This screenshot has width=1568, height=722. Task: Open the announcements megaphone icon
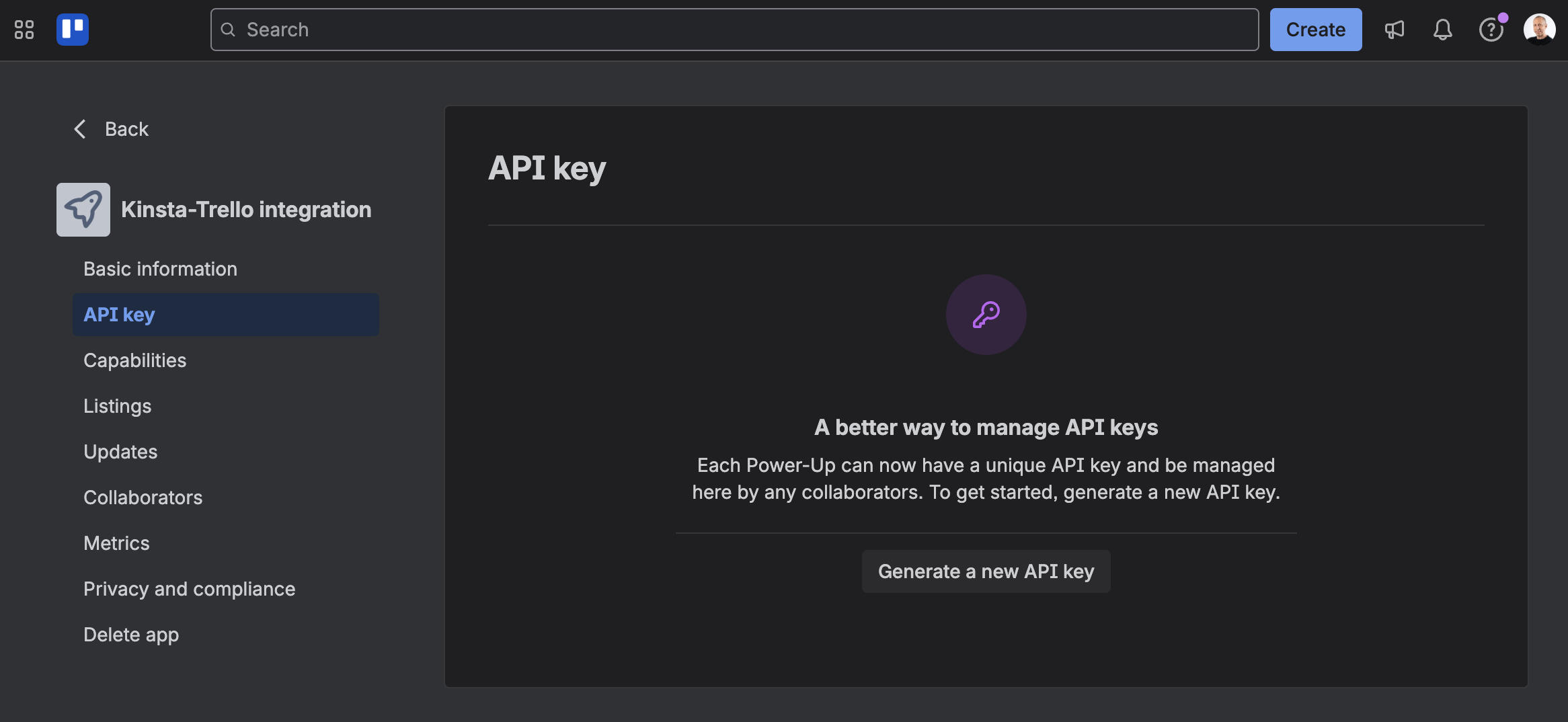pos(1395,29)
